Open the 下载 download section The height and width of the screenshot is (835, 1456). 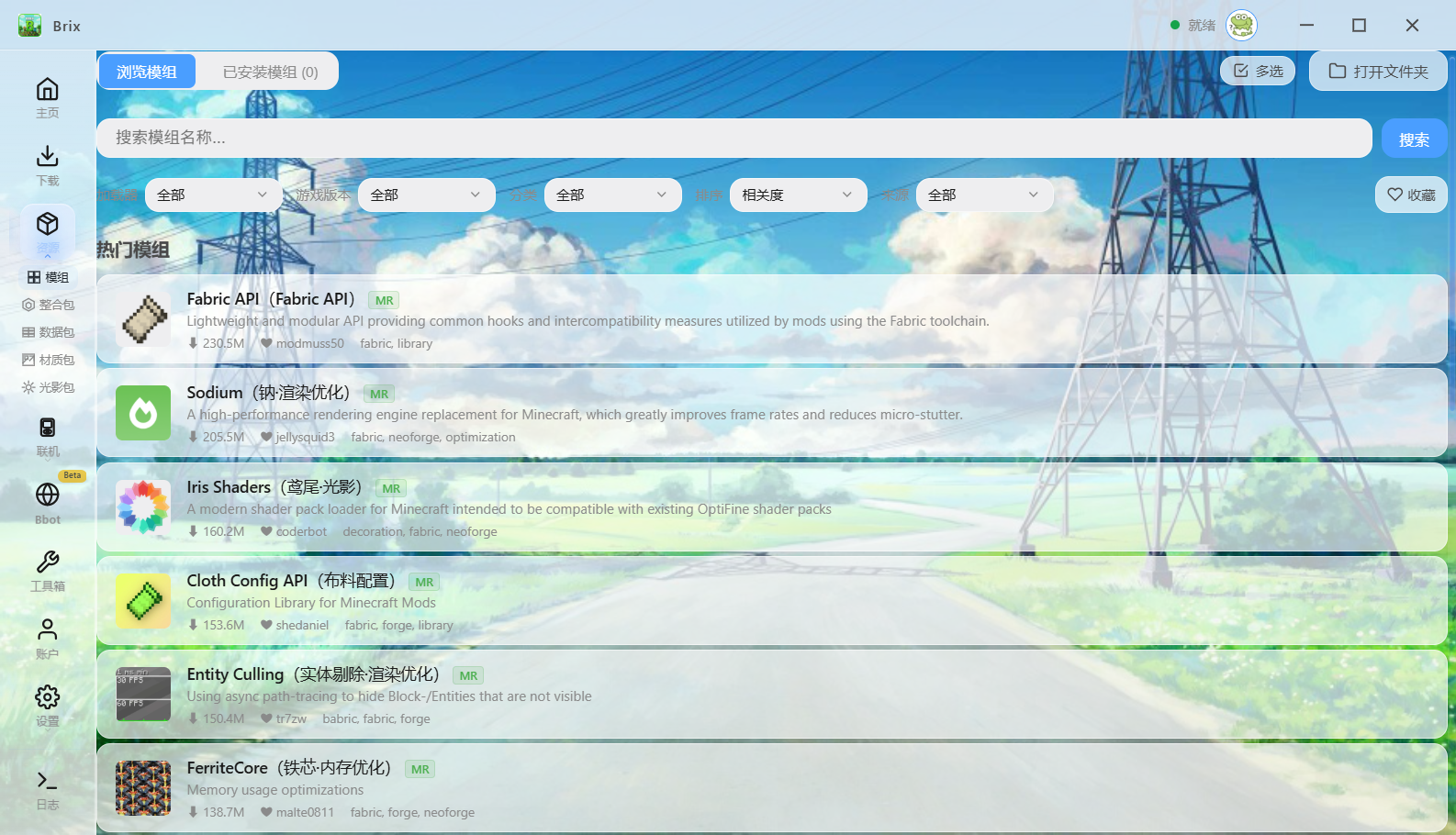pyautogui.click(x=48, y=165)
